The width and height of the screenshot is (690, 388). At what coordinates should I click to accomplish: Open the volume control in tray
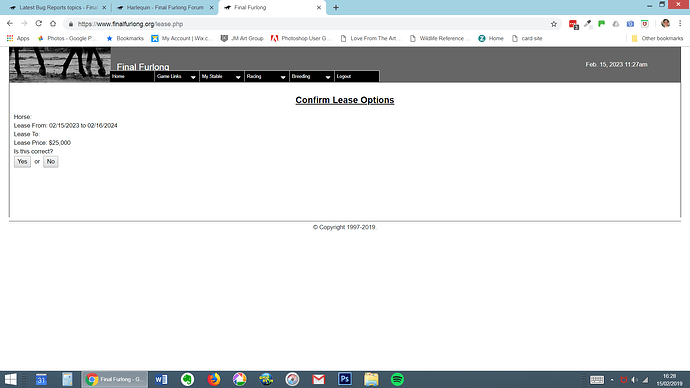coord(634,380)
